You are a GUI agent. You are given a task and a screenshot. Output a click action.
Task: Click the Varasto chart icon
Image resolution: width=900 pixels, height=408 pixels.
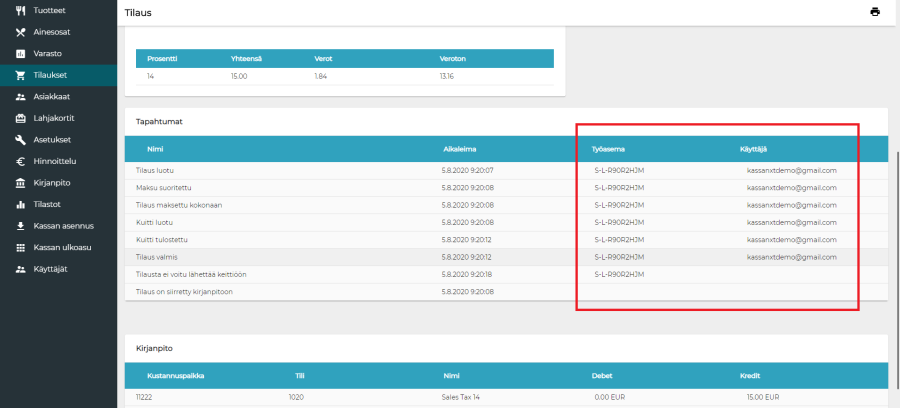[21, 53]
